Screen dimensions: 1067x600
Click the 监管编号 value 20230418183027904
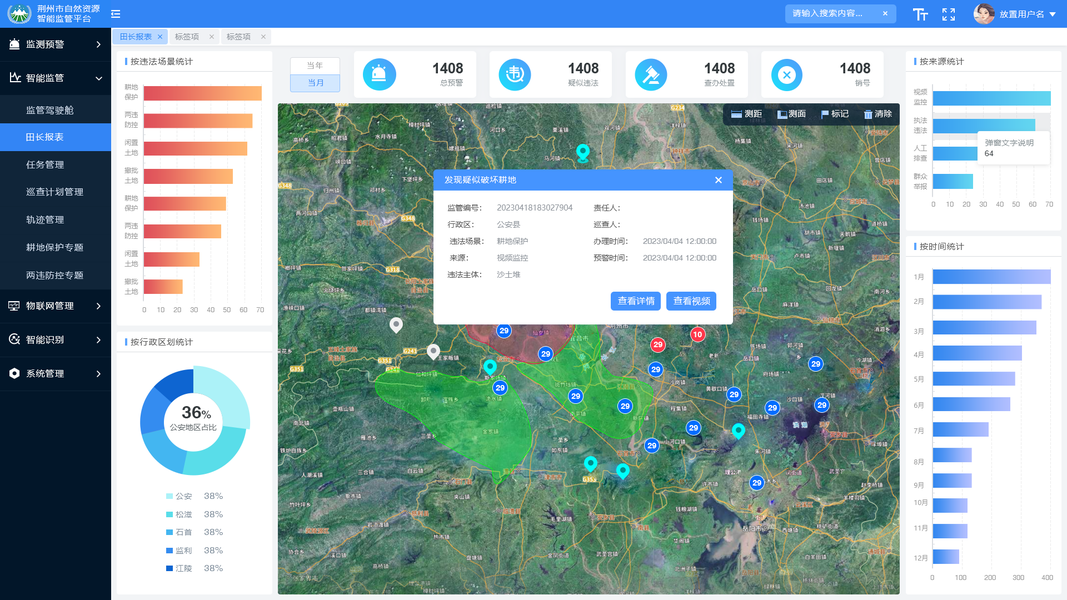(535, 208)
